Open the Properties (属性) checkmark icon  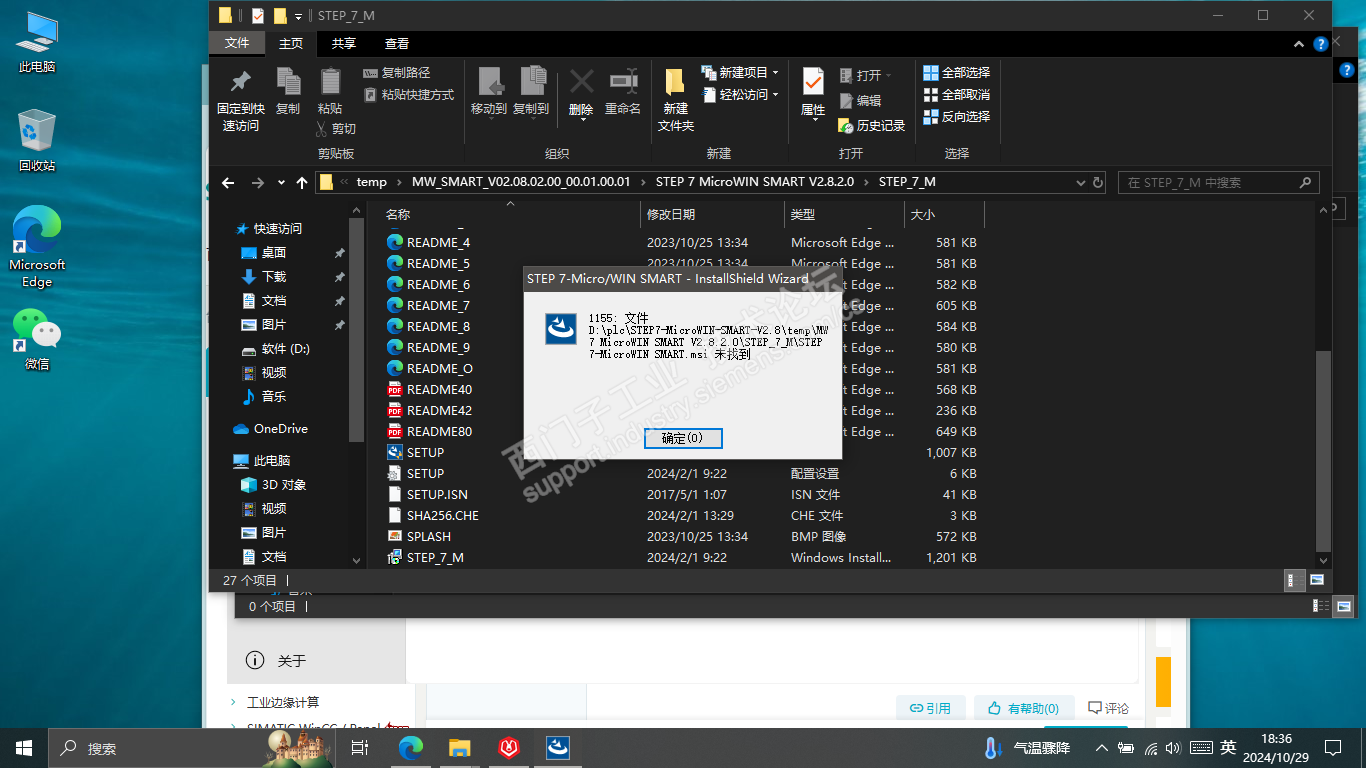tap(813, 83)
